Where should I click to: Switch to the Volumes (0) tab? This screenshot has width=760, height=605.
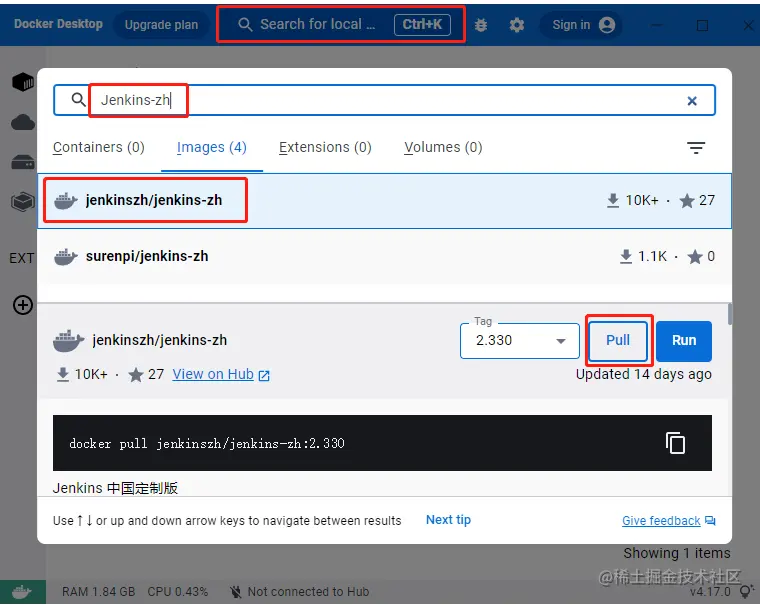coord(443,147)
